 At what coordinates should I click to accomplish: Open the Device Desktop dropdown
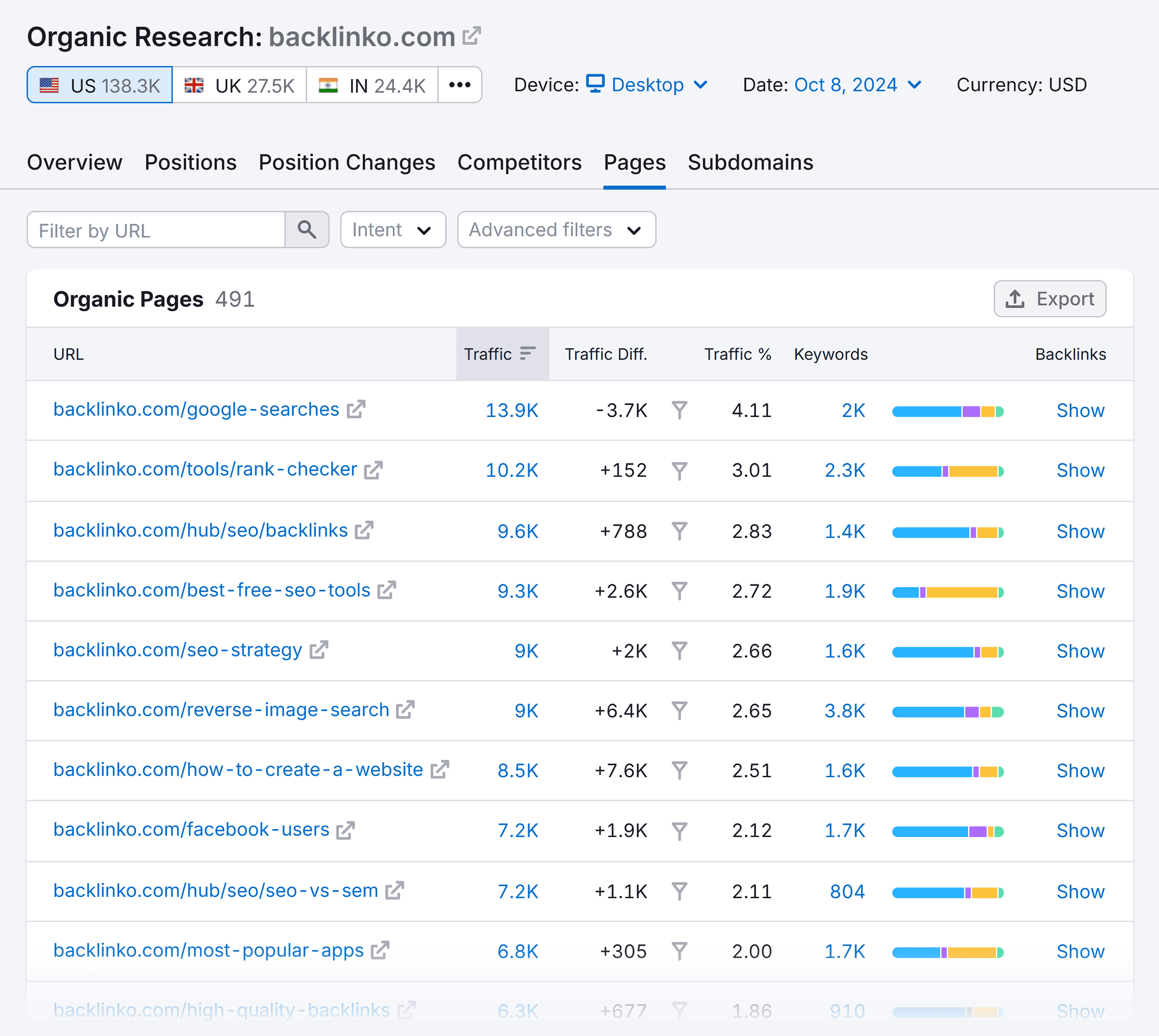647,85
